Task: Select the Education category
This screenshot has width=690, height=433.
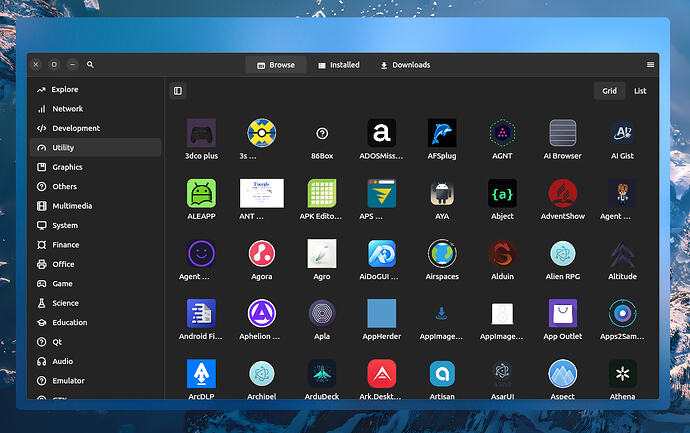Action: pyautogui.click(x=95, y=323)
